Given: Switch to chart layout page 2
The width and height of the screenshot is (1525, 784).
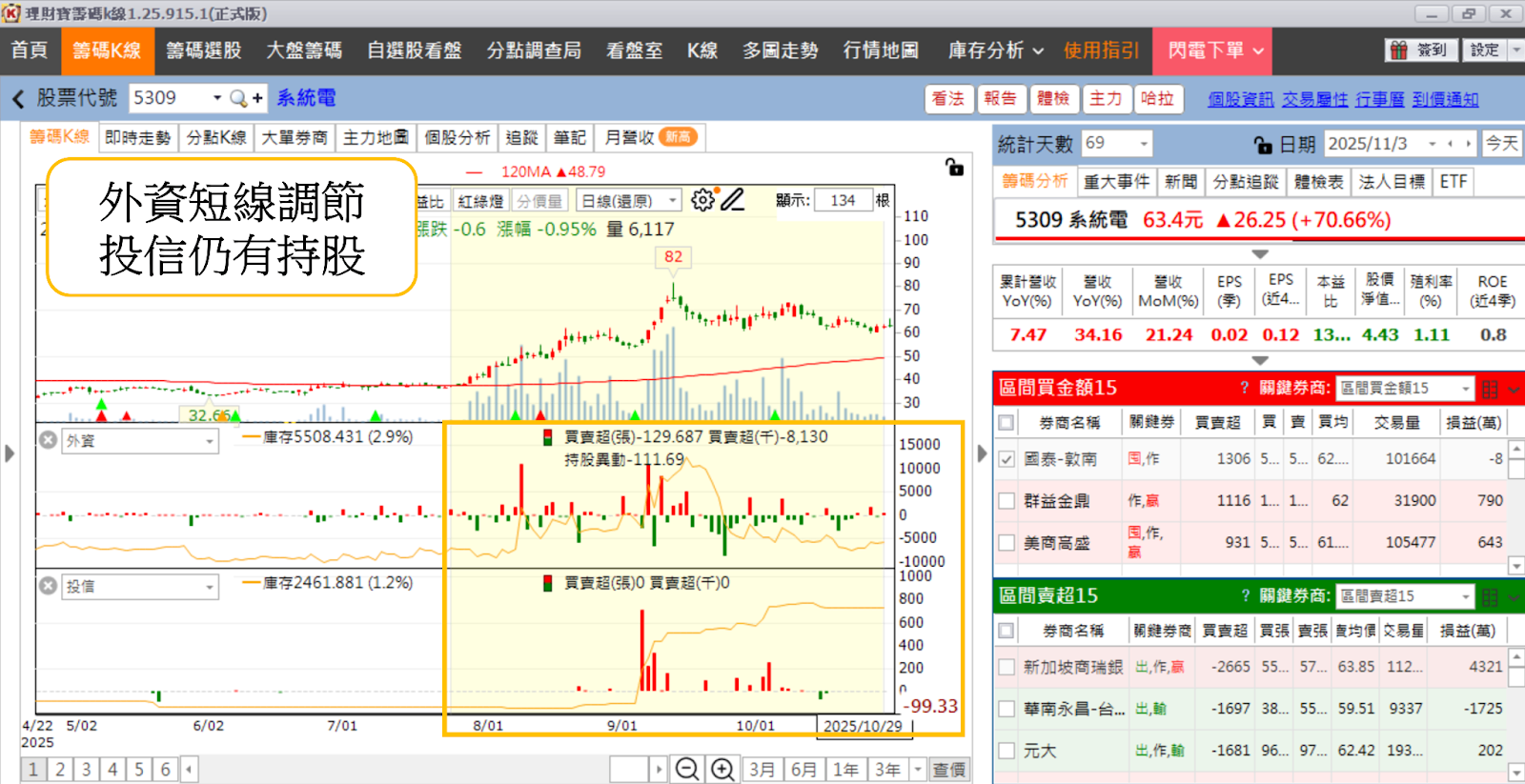Looking at the screenshot, I should (x=60, y=769).
